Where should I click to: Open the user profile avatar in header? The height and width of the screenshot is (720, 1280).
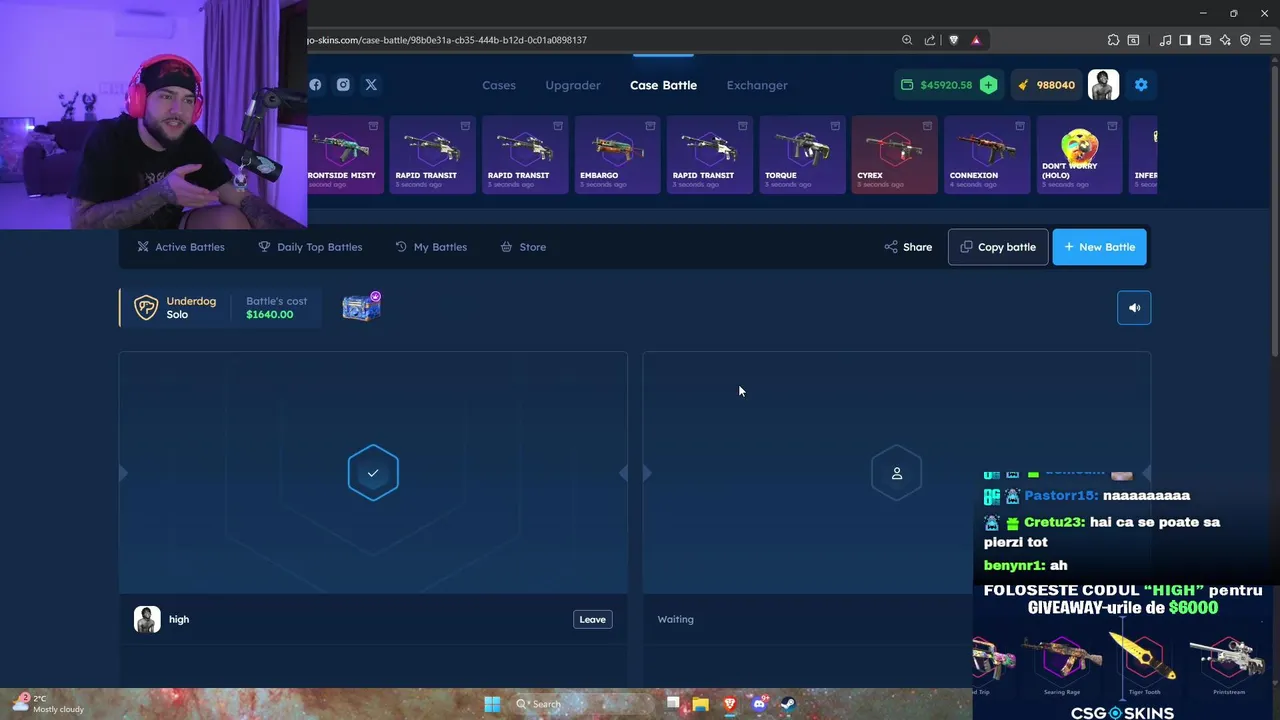[1104, 85]
